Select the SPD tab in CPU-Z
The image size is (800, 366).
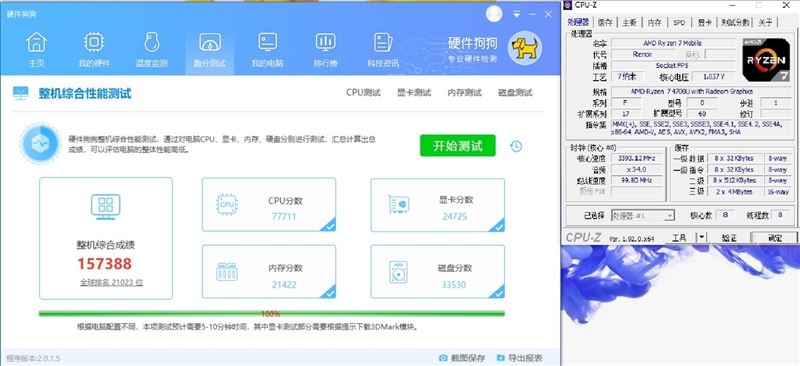(x=679, y=22)
